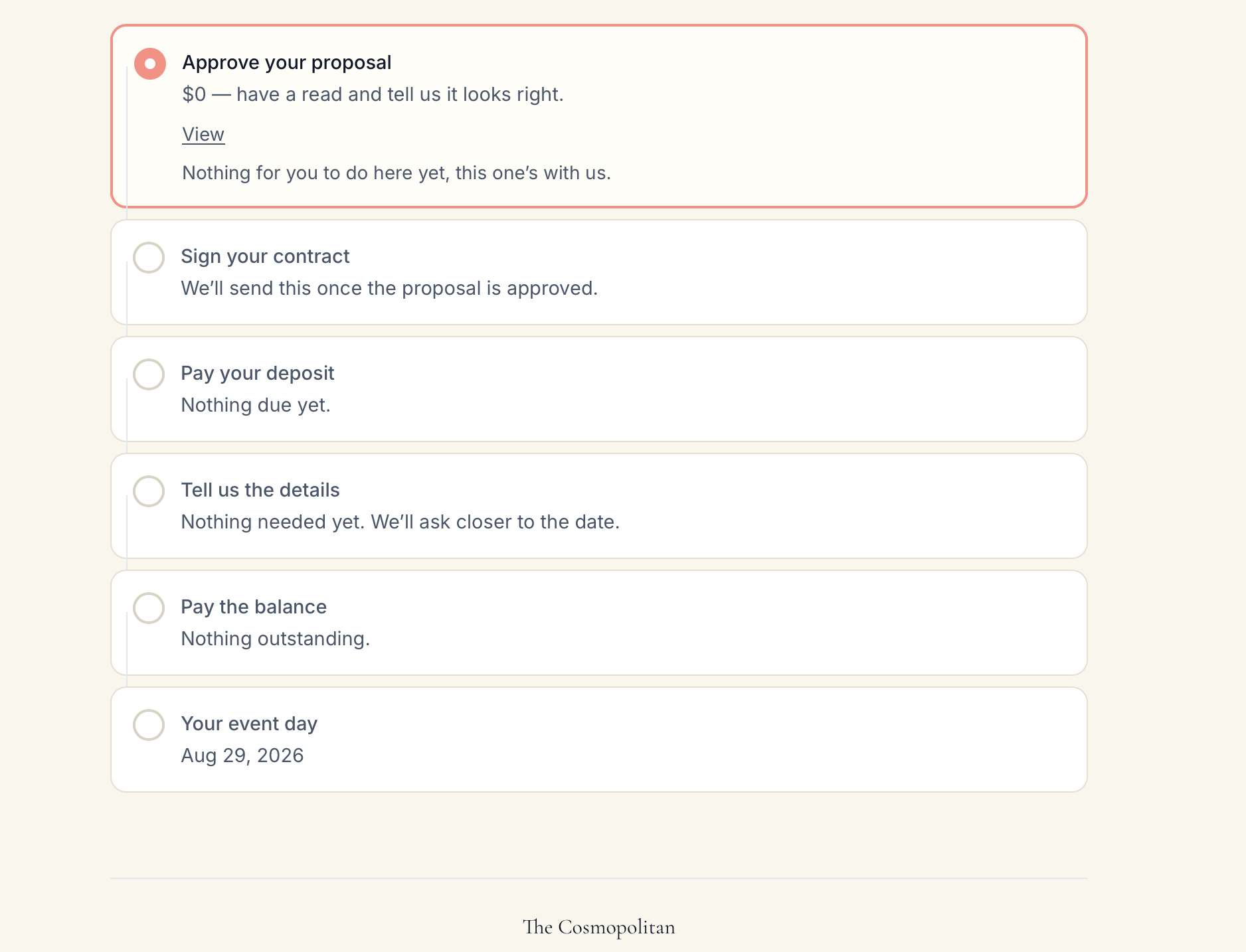This screenshot has height=952, width=1246.
Task: Click the "$0 — have a read" description
Action: (x=373, y=94)
